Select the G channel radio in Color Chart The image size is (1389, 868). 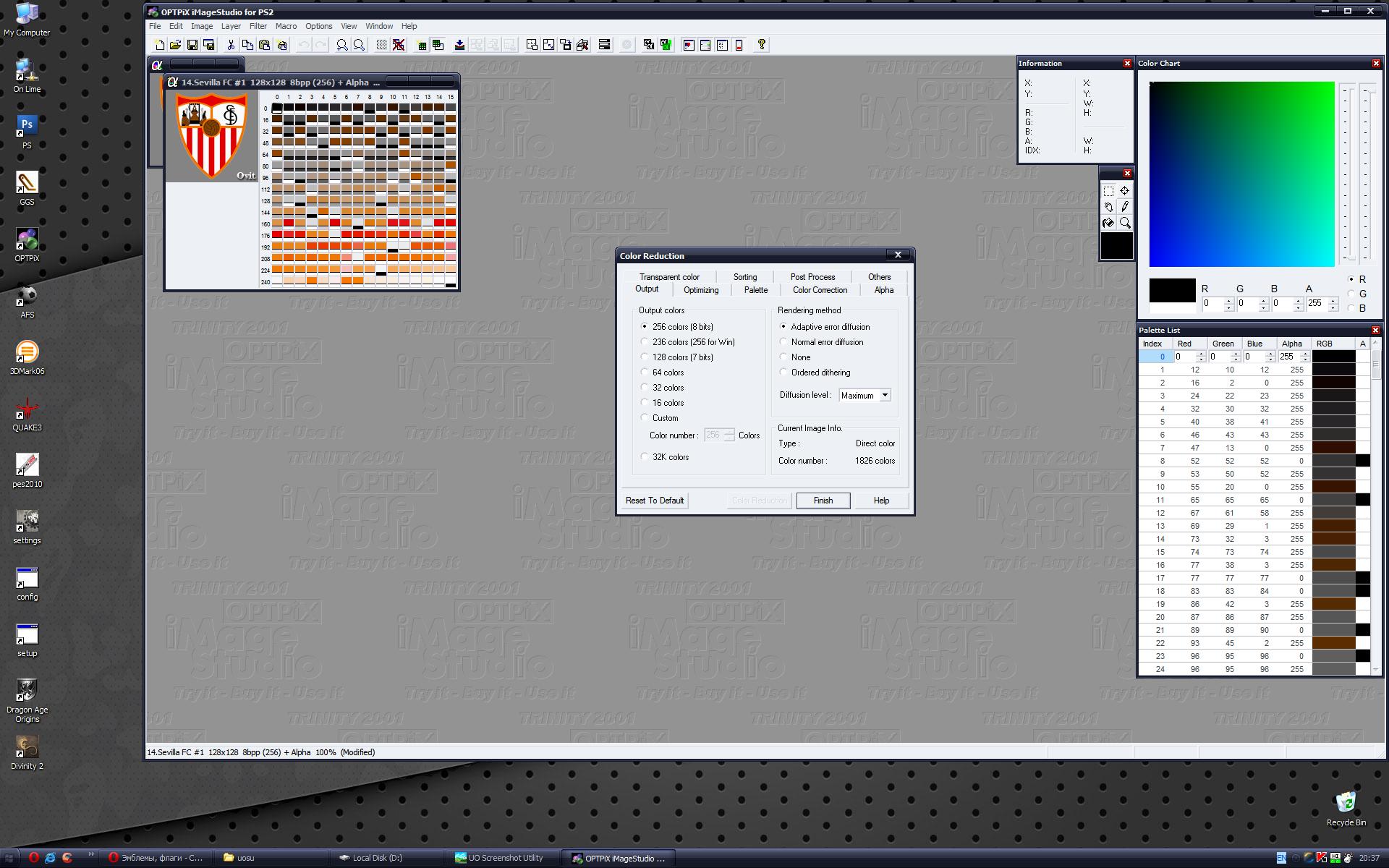(1351, 294)
